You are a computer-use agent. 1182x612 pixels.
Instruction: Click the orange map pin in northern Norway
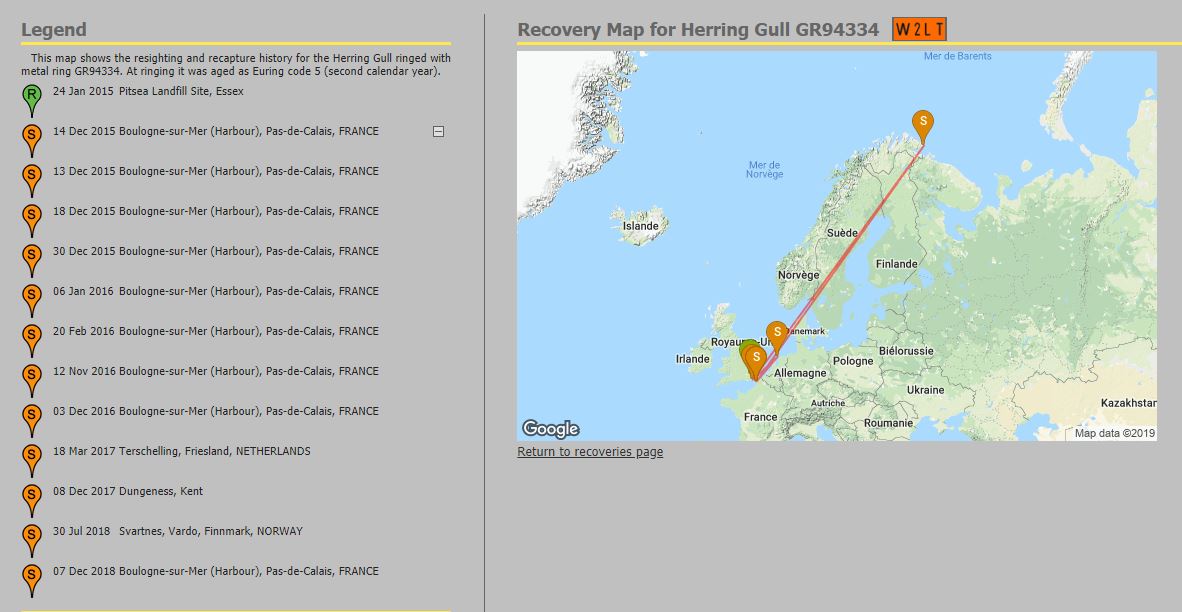point(924,123)
